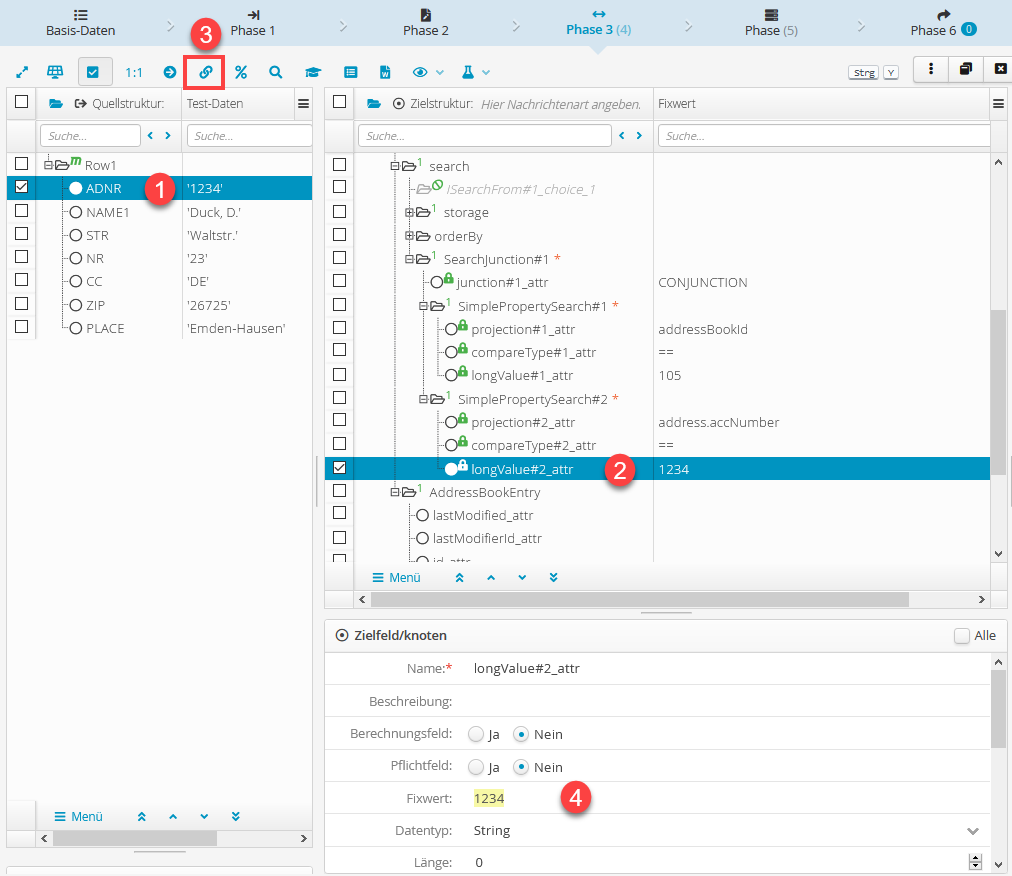
Task: Open the dropdown arrow beside the eye icon
Action: tap(440, 72)
